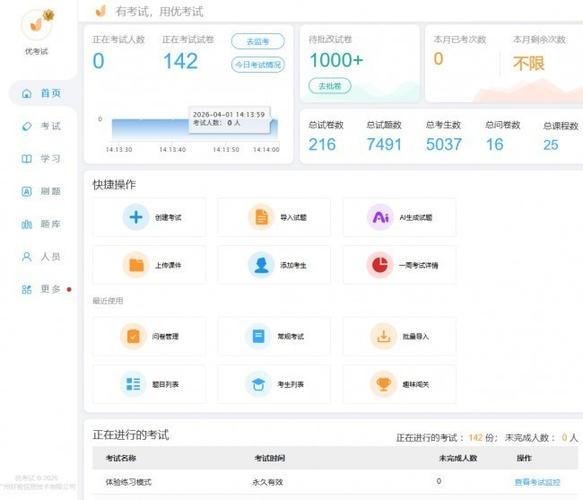This screenshot has width=583, height=500.
Task: Click the 考试时间 column header
Action: click(270, 458)
